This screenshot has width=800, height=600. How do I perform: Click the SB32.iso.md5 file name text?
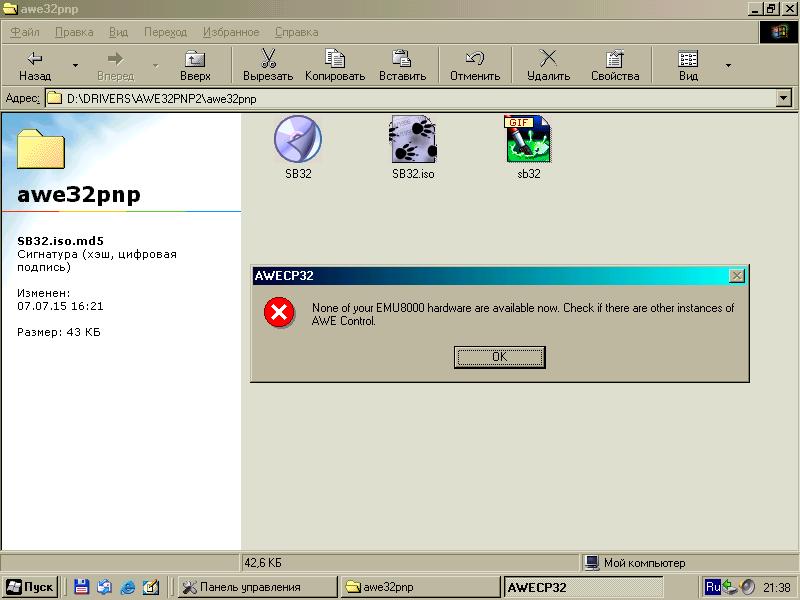coord(60,241)
